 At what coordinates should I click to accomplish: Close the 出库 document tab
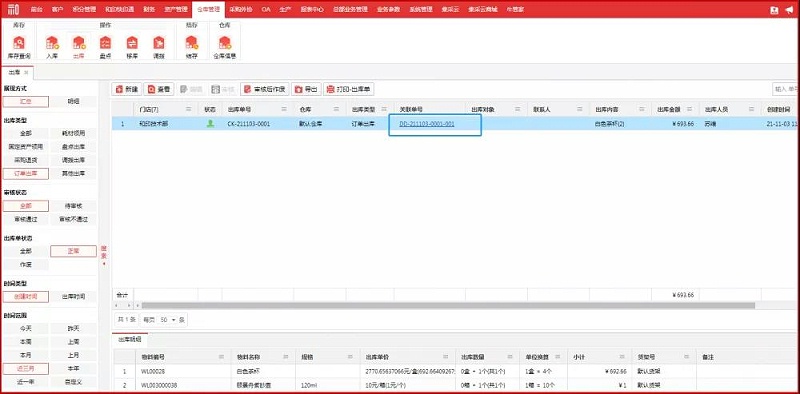[26, 73]
